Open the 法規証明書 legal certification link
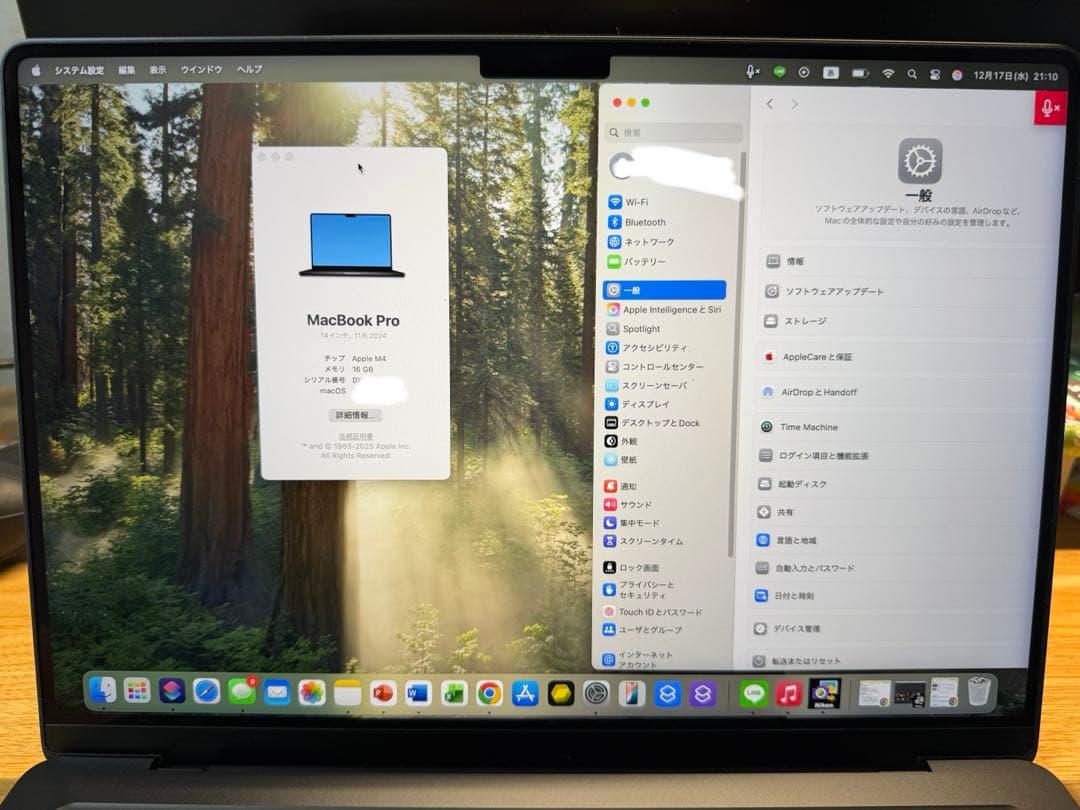The width and height of the screenshot is (1080, 810). [x=353, y=434]
